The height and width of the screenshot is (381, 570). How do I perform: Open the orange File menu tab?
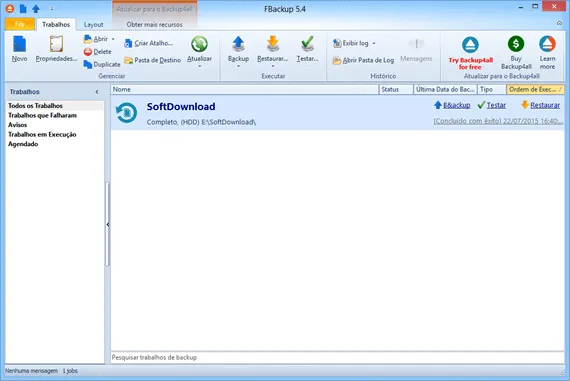[20, 24]
